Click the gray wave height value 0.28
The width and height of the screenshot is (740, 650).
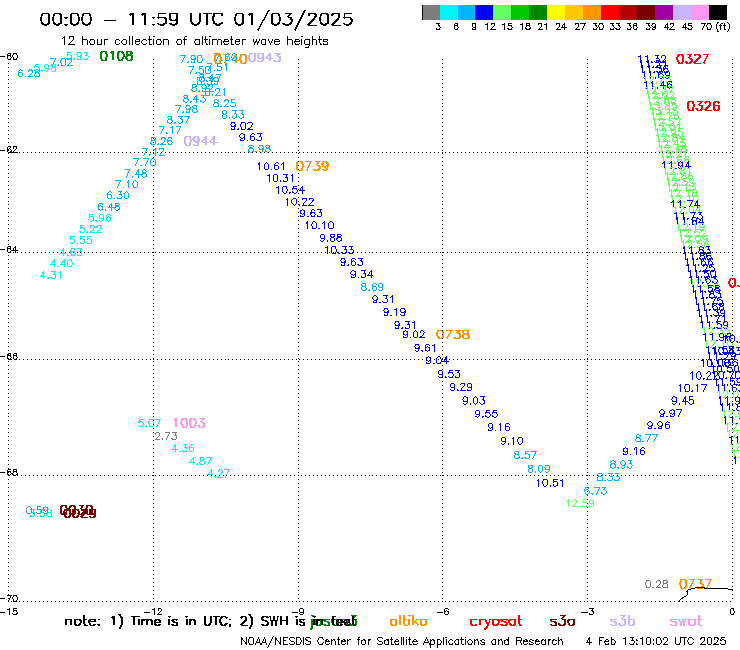pos(657,584)
